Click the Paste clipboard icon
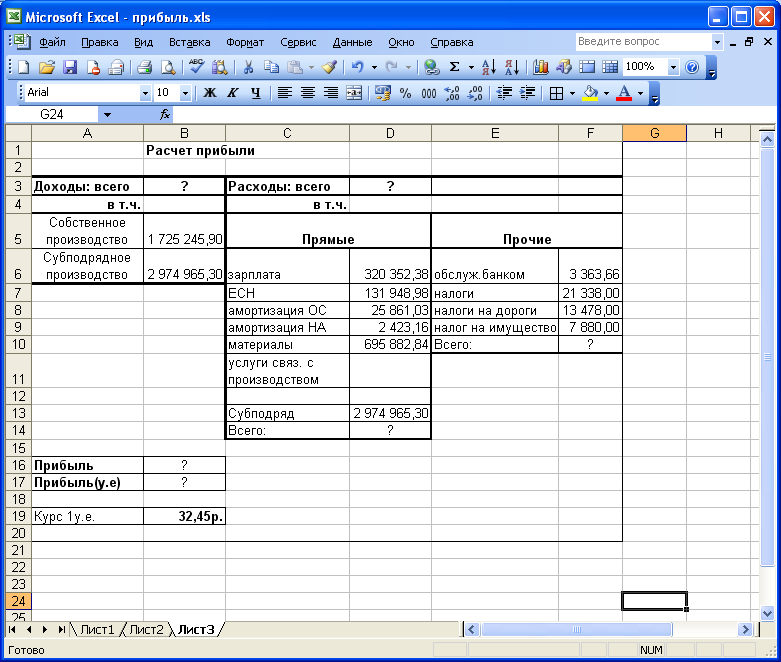This screenshot has height=662, width=781. pos(295,67)
